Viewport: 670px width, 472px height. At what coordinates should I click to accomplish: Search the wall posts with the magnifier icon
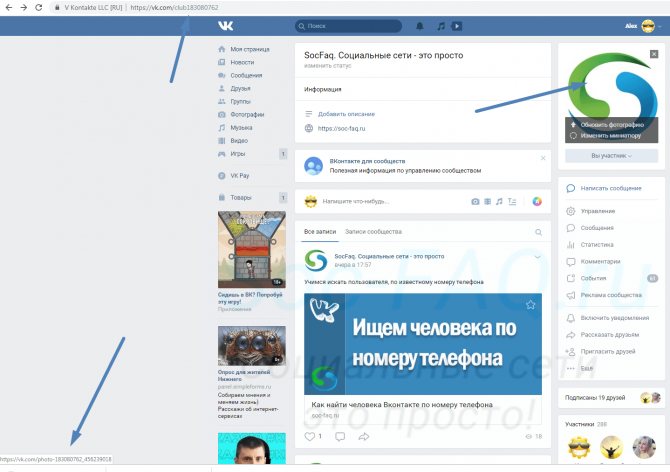tap(538, 232)
